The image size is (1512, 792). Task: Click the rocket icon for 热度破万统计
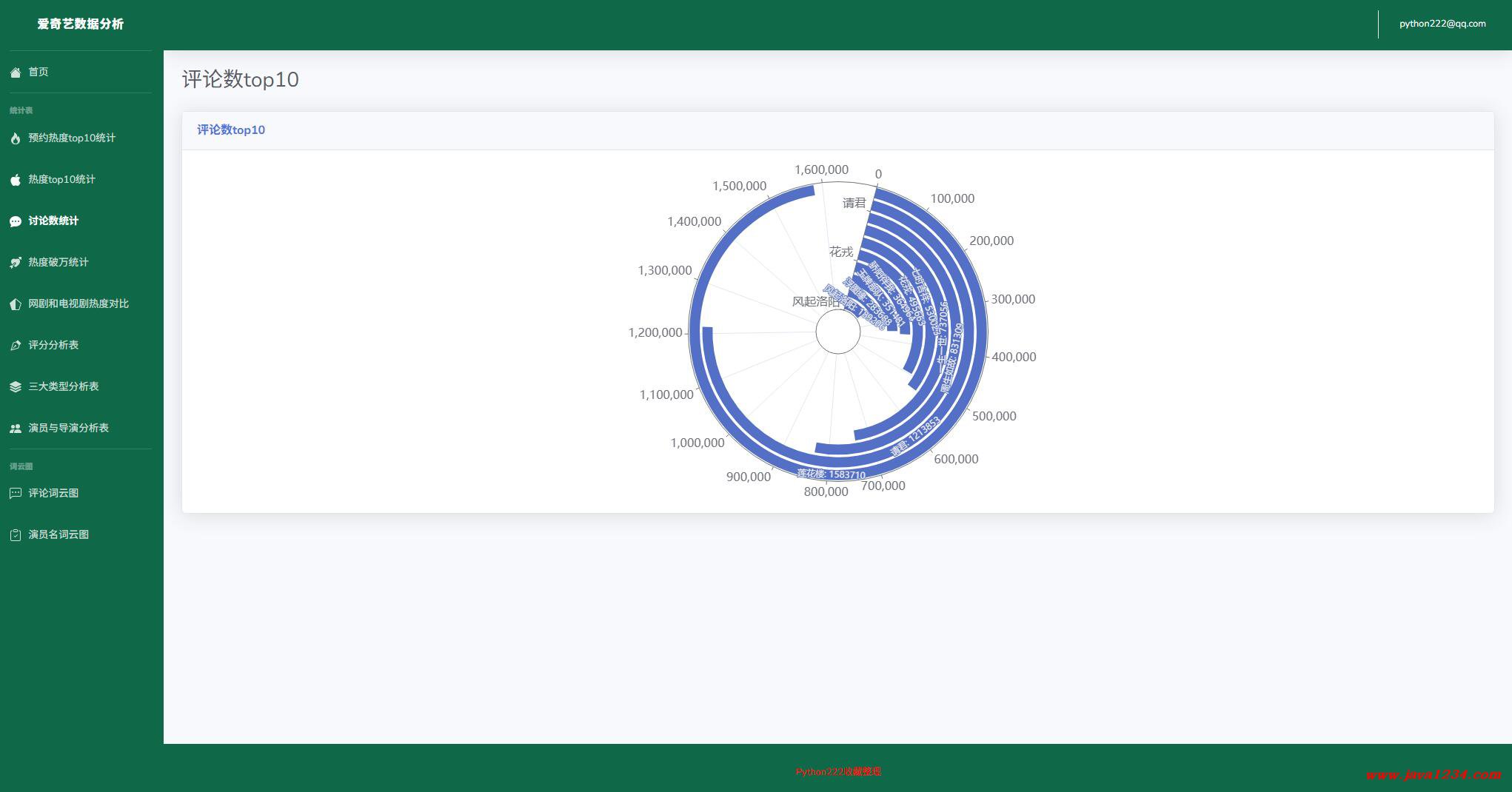tap(15, 263)
